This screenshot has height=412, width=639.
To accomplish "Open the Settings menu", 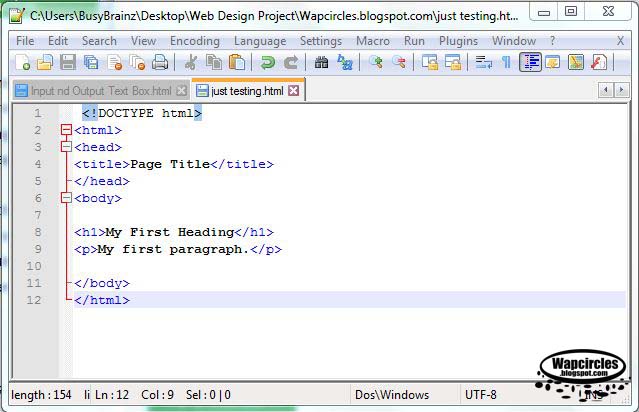I will tap(321, 41).
